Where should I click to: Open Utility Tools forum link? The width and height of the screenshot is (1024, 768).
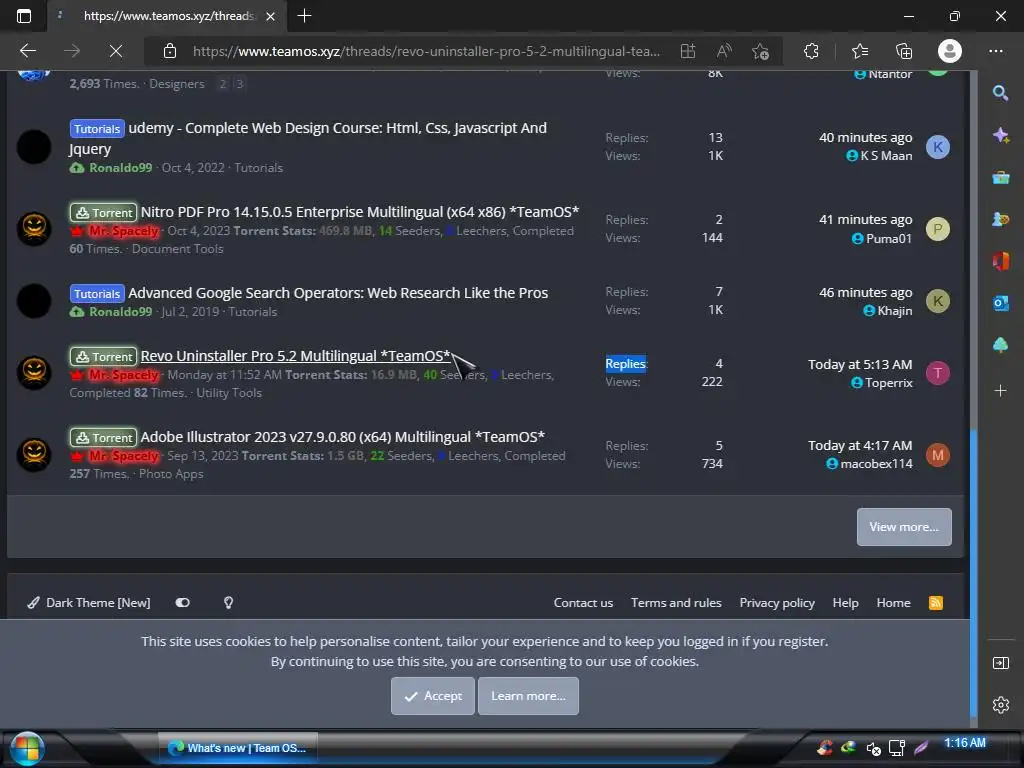(x=229, y=393)
